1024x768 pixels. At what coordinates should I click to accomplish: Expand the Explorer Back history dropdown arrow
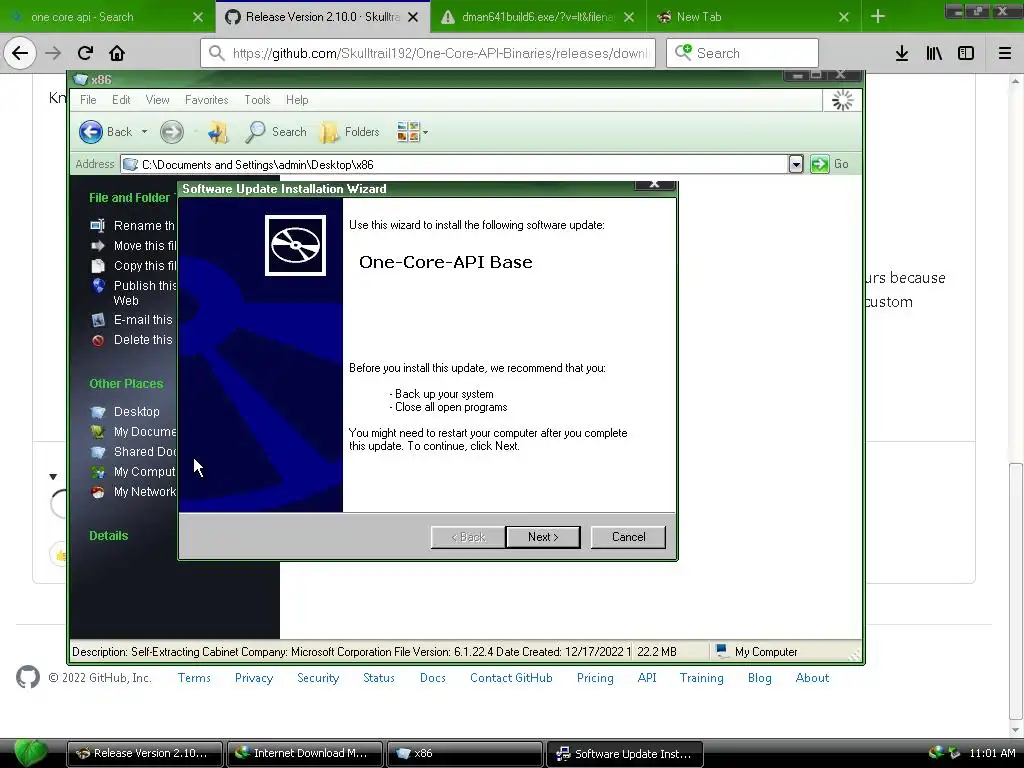pos(144,132)
